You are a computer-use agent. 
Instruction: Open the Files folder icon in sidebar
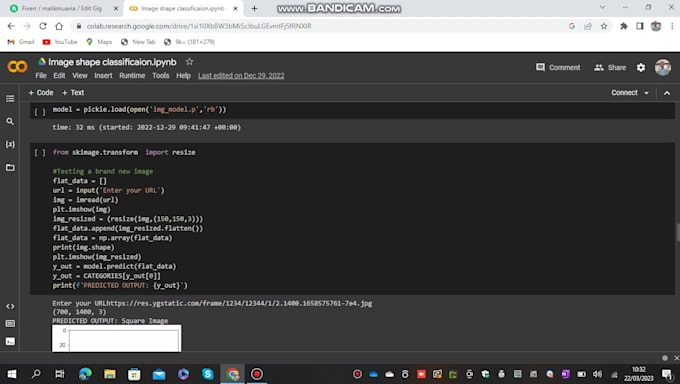(x=10, y=167)
